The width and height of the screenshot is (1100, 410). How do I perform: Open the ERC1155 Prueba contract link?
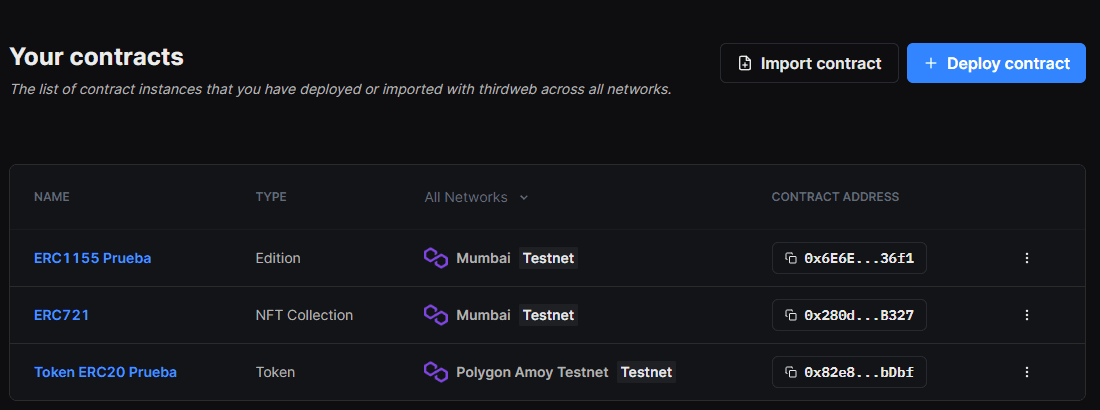point(93,258)
